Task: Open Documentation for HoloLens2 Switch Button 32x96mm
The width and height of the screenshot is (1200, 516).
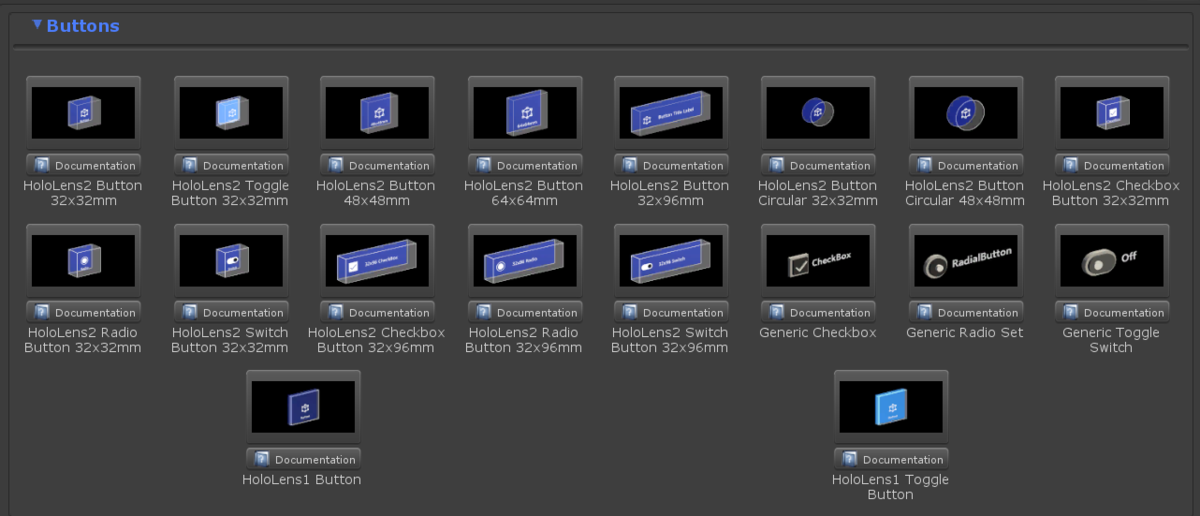Action: click(x=671, y=312)
